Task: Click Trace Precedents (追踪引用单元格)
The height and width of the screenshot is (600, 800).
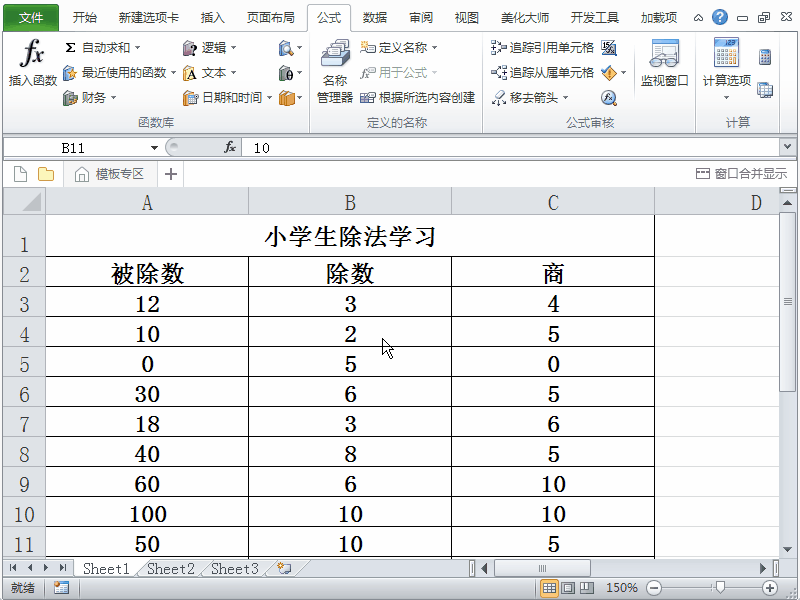Action: [x=543, y=47]
